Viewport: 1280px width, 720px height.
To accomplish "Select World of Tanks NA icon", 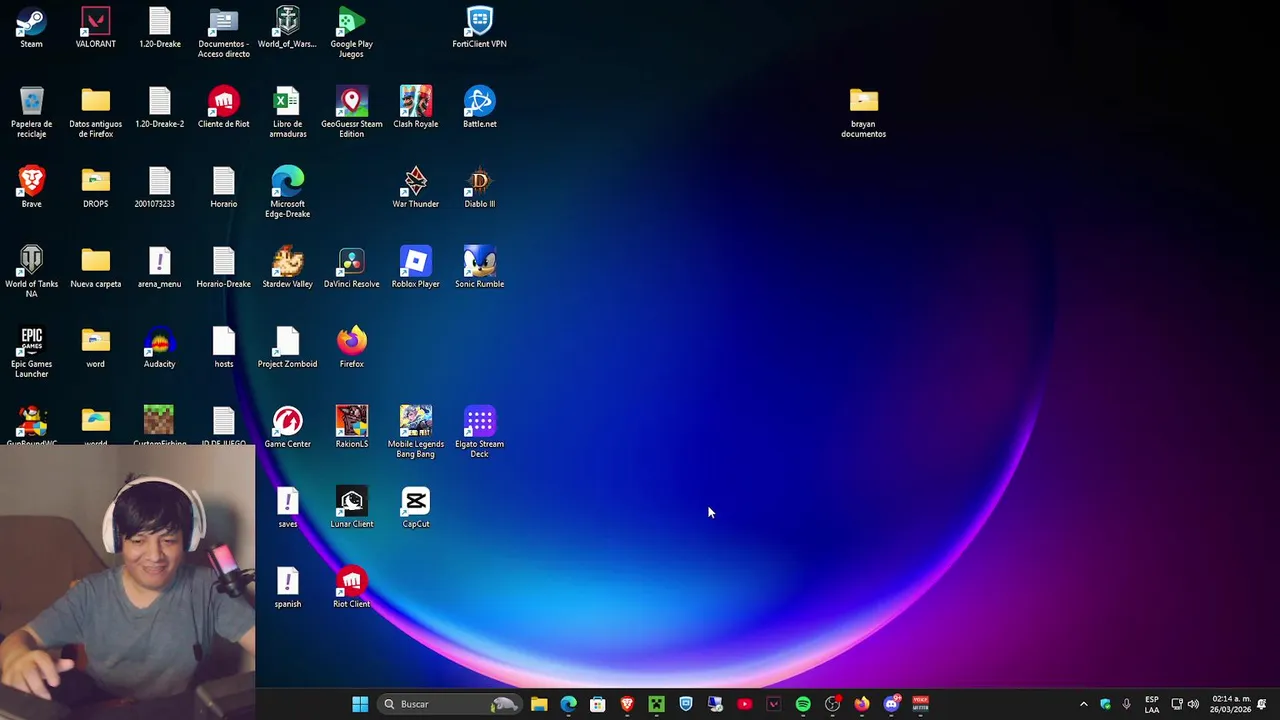I will coord(31,272).
